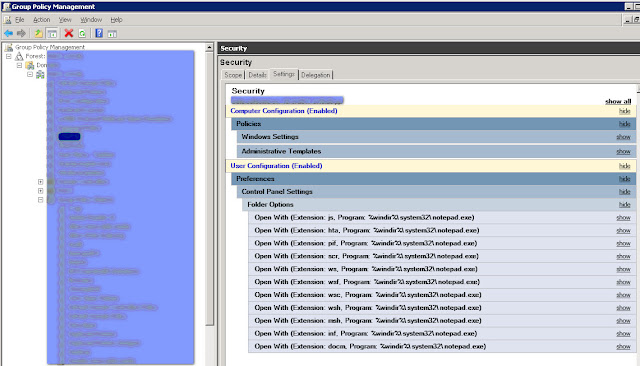Click the title bar Group Policy Management icon
The image size is (640, 366).
(6, 7)
